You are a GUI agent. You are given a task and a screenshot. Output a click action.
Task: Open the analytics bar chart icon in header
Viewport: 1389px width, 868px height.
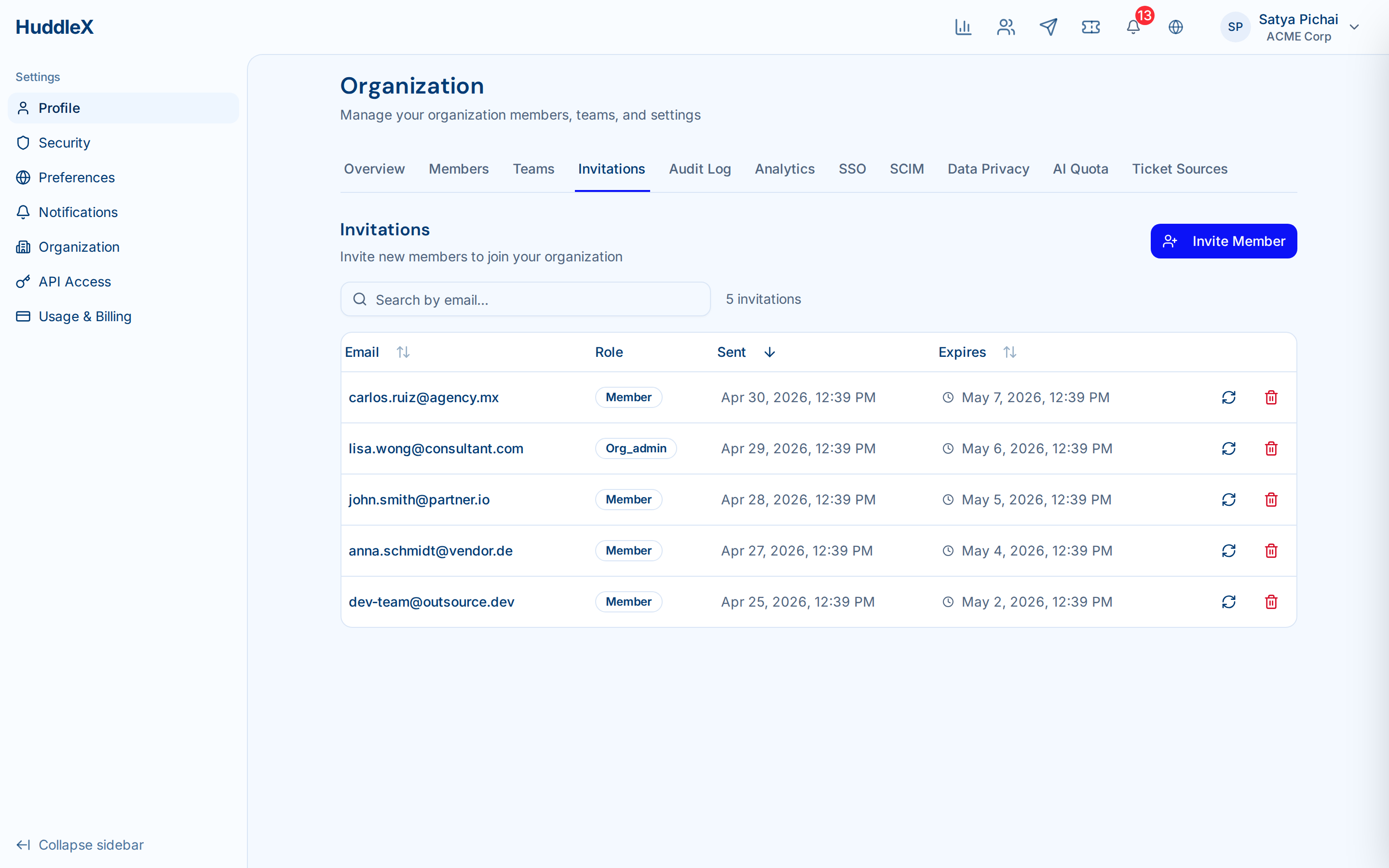pos(963,27)
